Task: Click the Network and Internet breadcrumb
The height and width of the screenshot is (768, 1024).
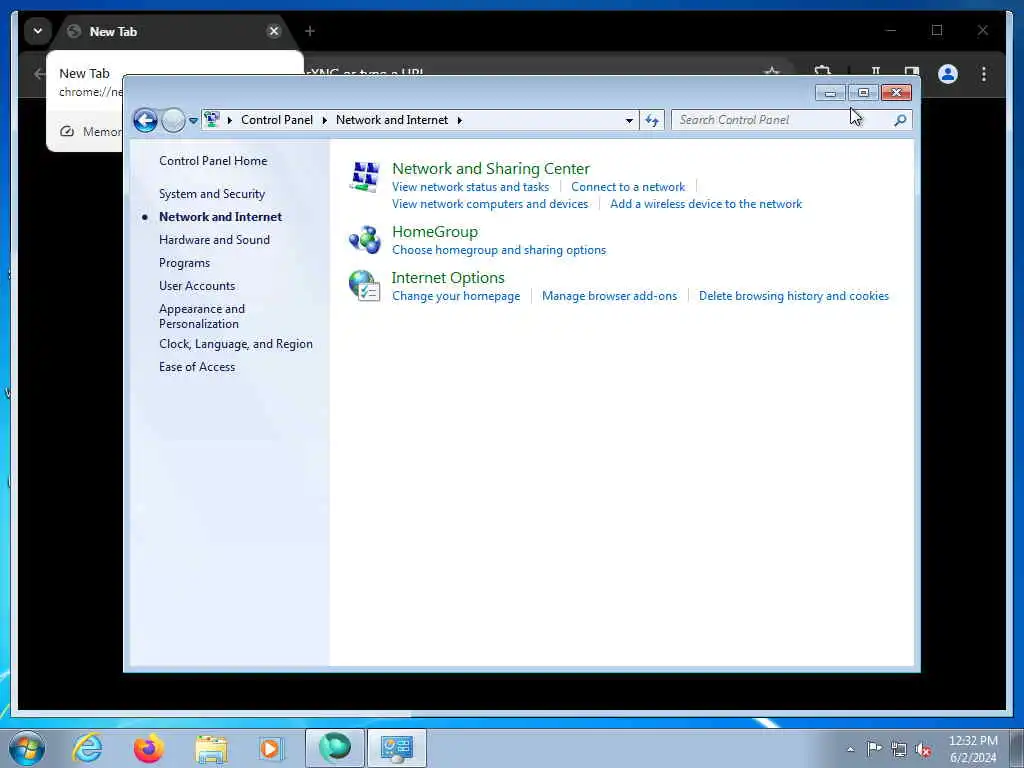Action: point(392,120)
